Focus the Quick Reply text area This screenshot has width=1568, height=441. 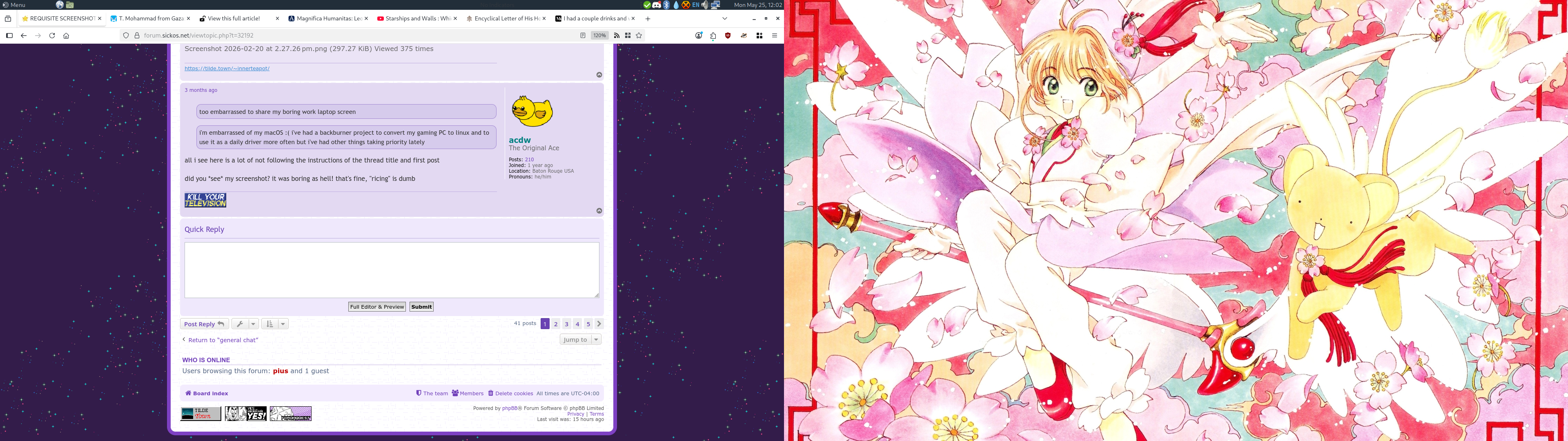pos(392,270)
